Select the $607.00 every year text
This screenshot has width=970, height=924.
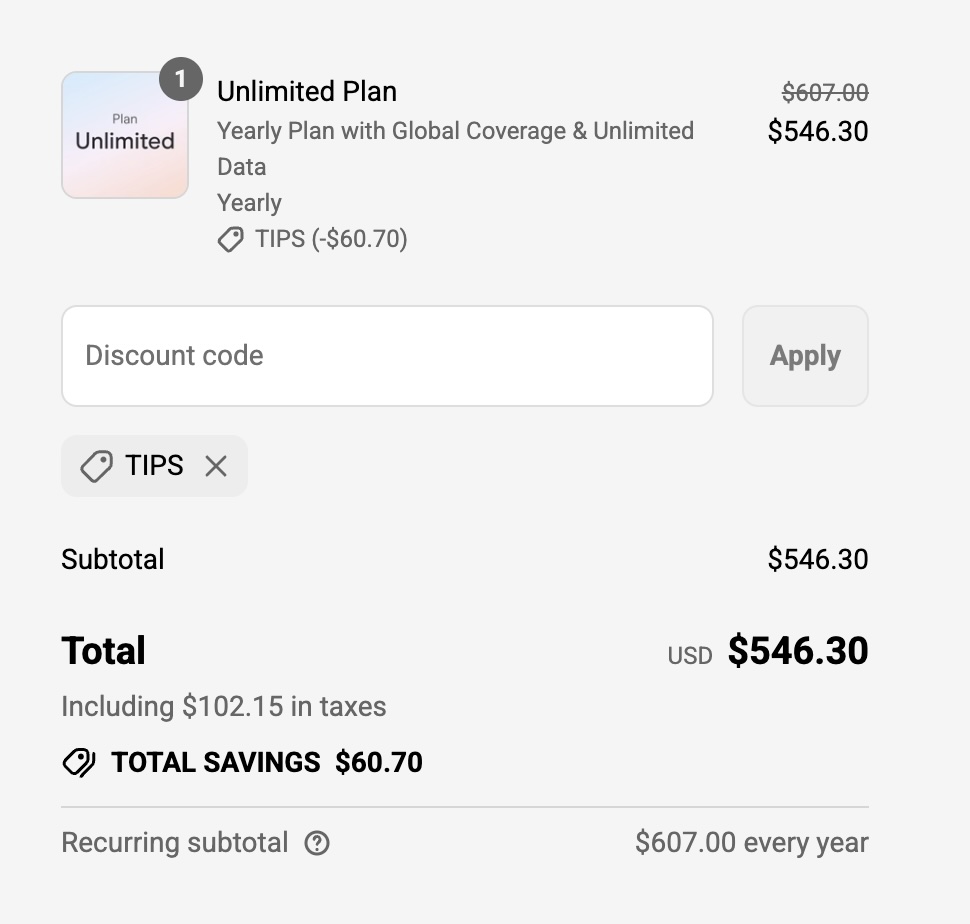[x=752, y=842]
